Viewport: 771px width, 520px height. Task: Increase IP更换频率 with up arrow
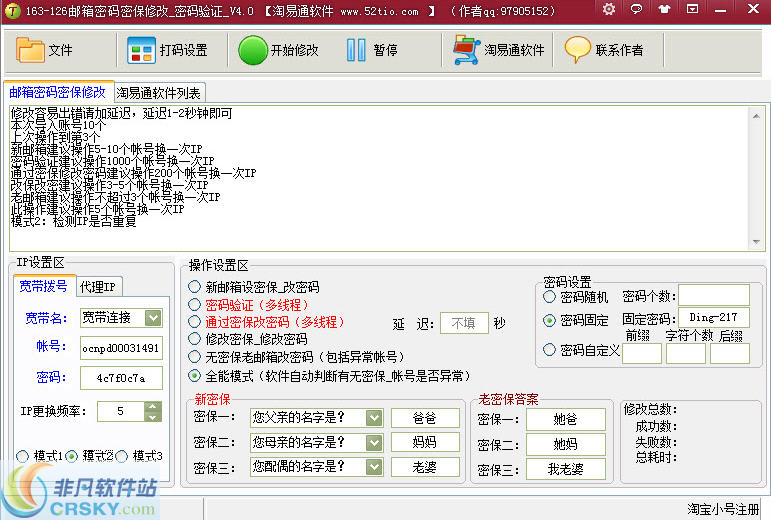point(153,406)
